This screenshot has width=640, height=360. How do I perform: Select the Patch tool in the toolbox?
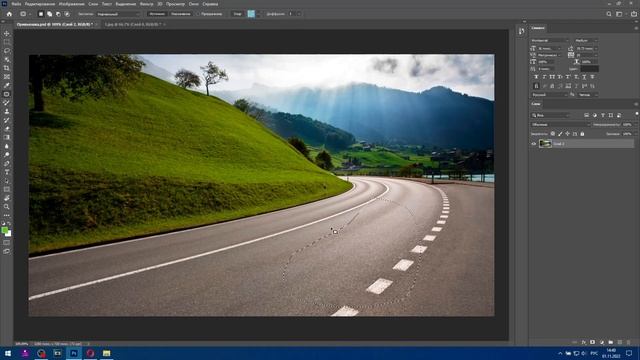[7, 94]
